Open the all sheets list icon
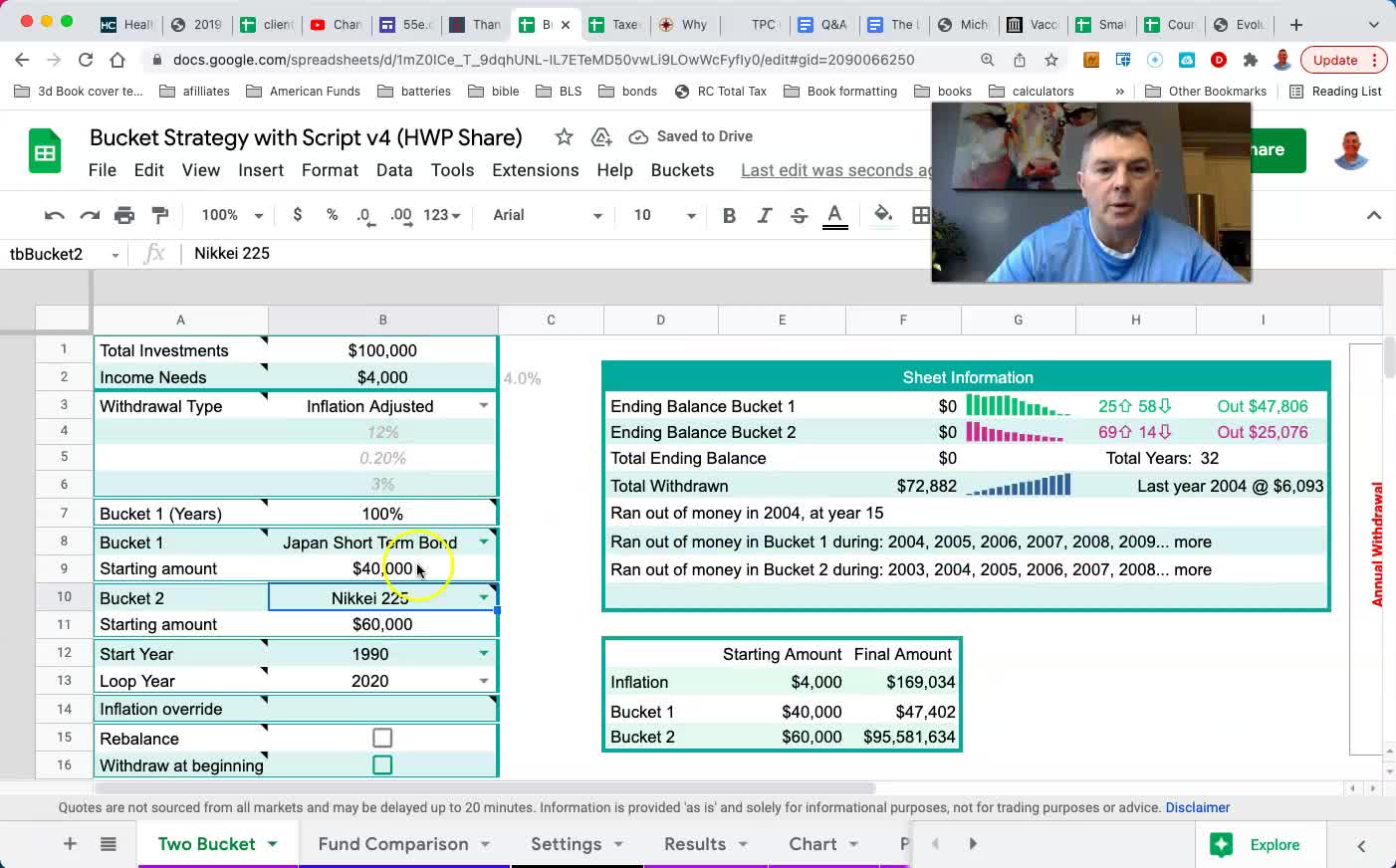The image size is (1396, 868). point(109,844)
